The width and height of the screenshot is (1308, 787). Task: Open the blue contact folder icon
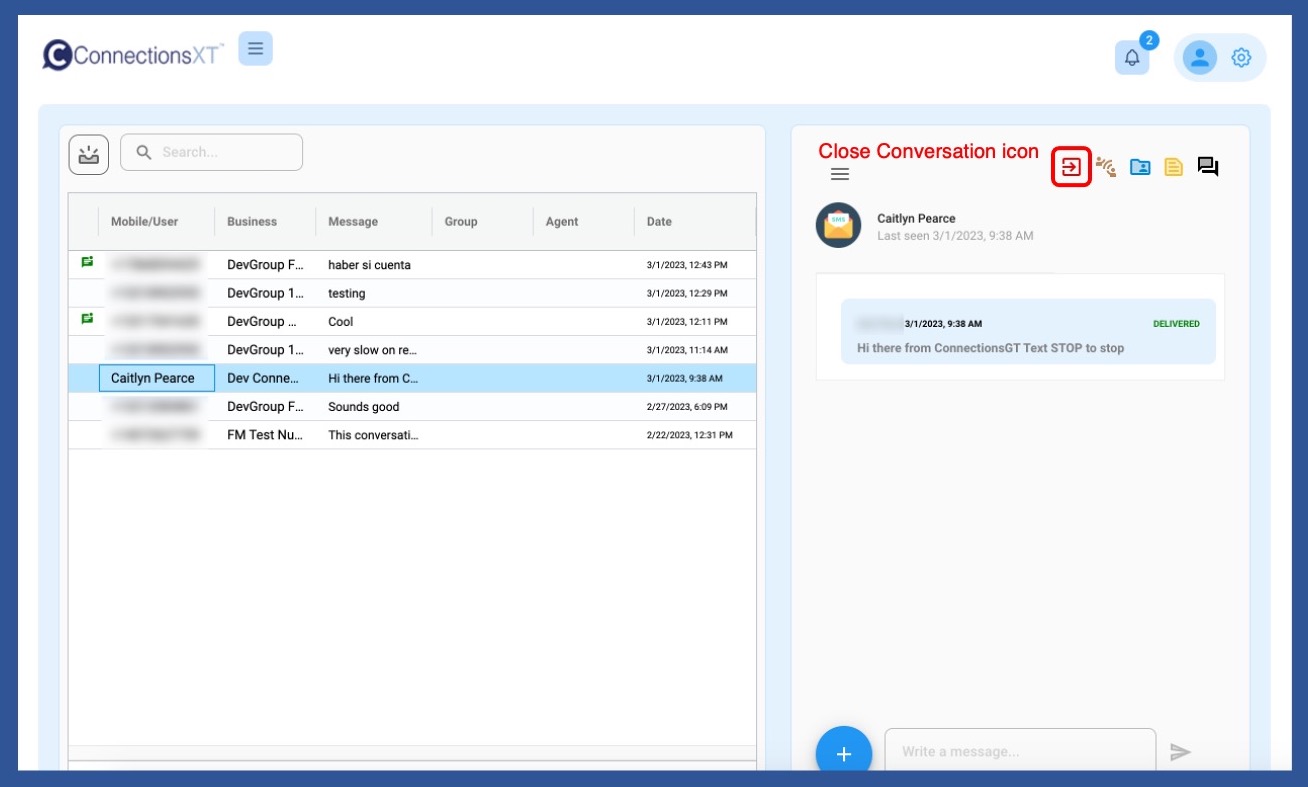tap(1140, 167)
